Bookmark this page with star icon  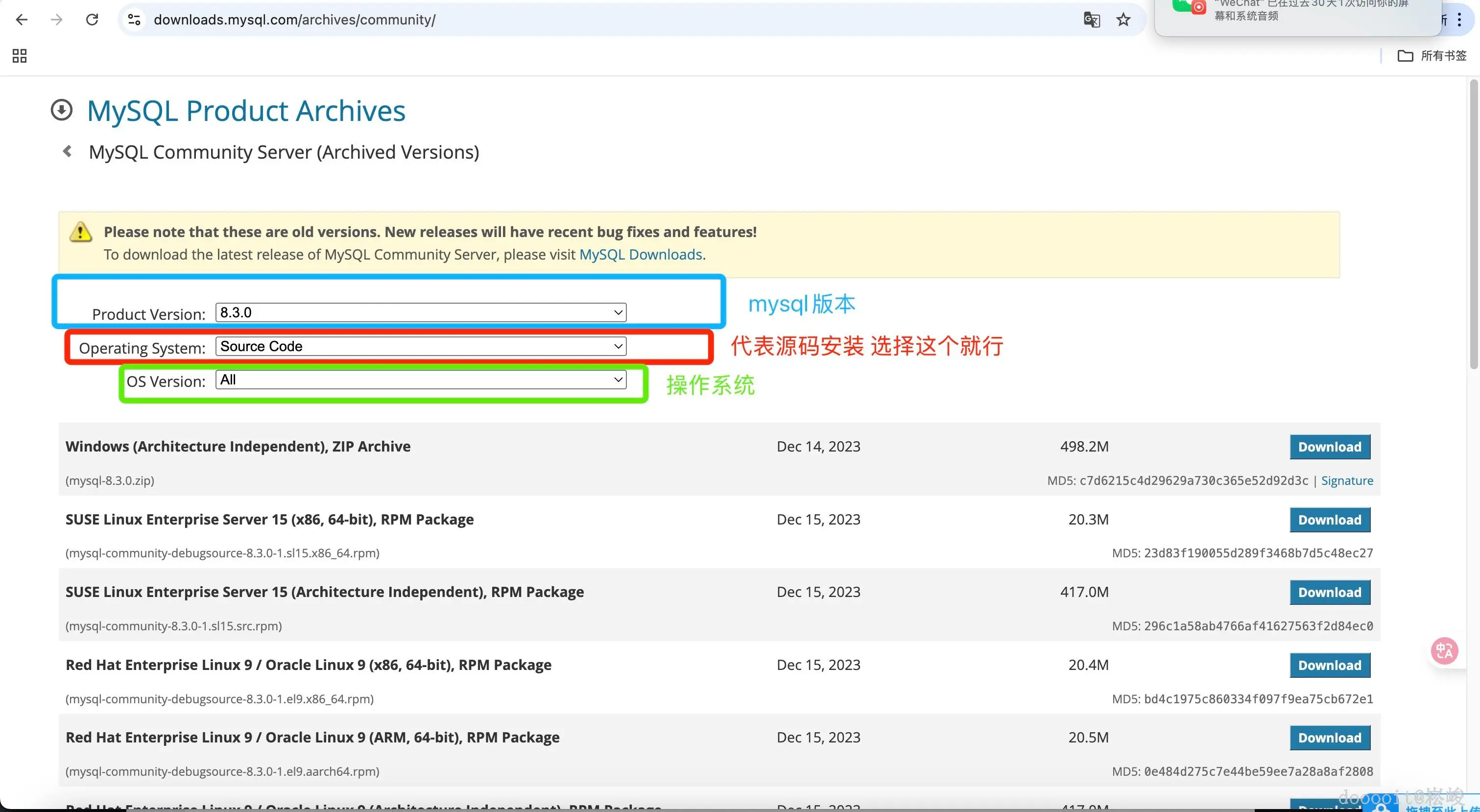1123,20
